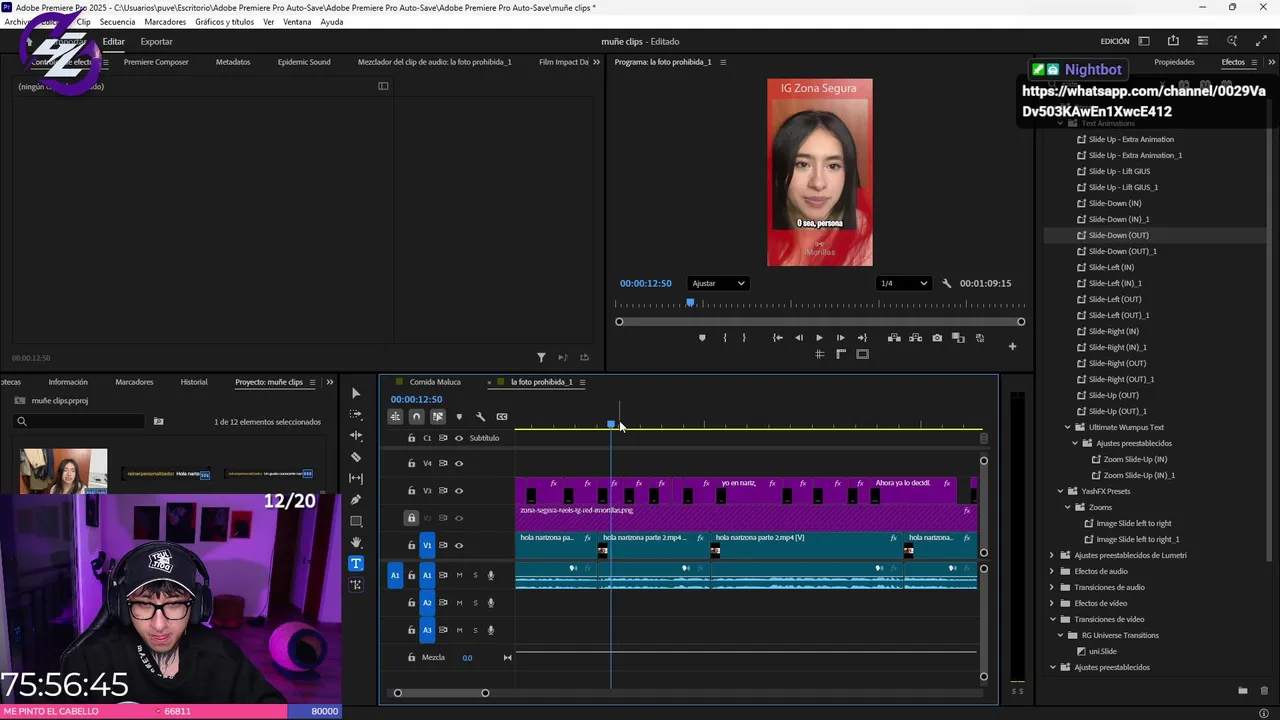Click the Extract button in Program monitor

(x=915, y=338)
